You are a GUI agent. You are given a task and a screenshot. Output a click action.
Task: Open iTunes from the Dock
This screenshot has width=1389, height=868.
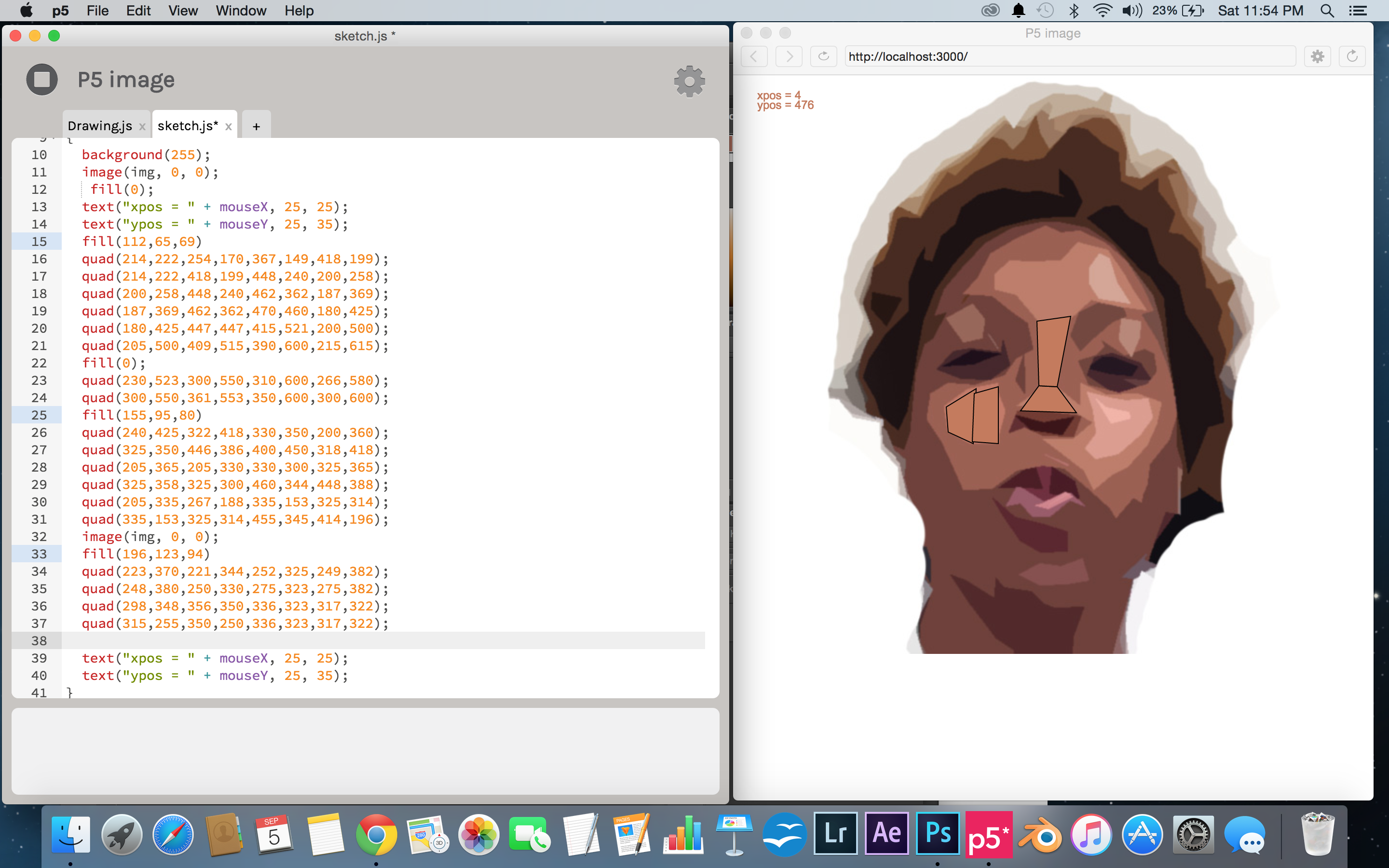[1091, 835]
